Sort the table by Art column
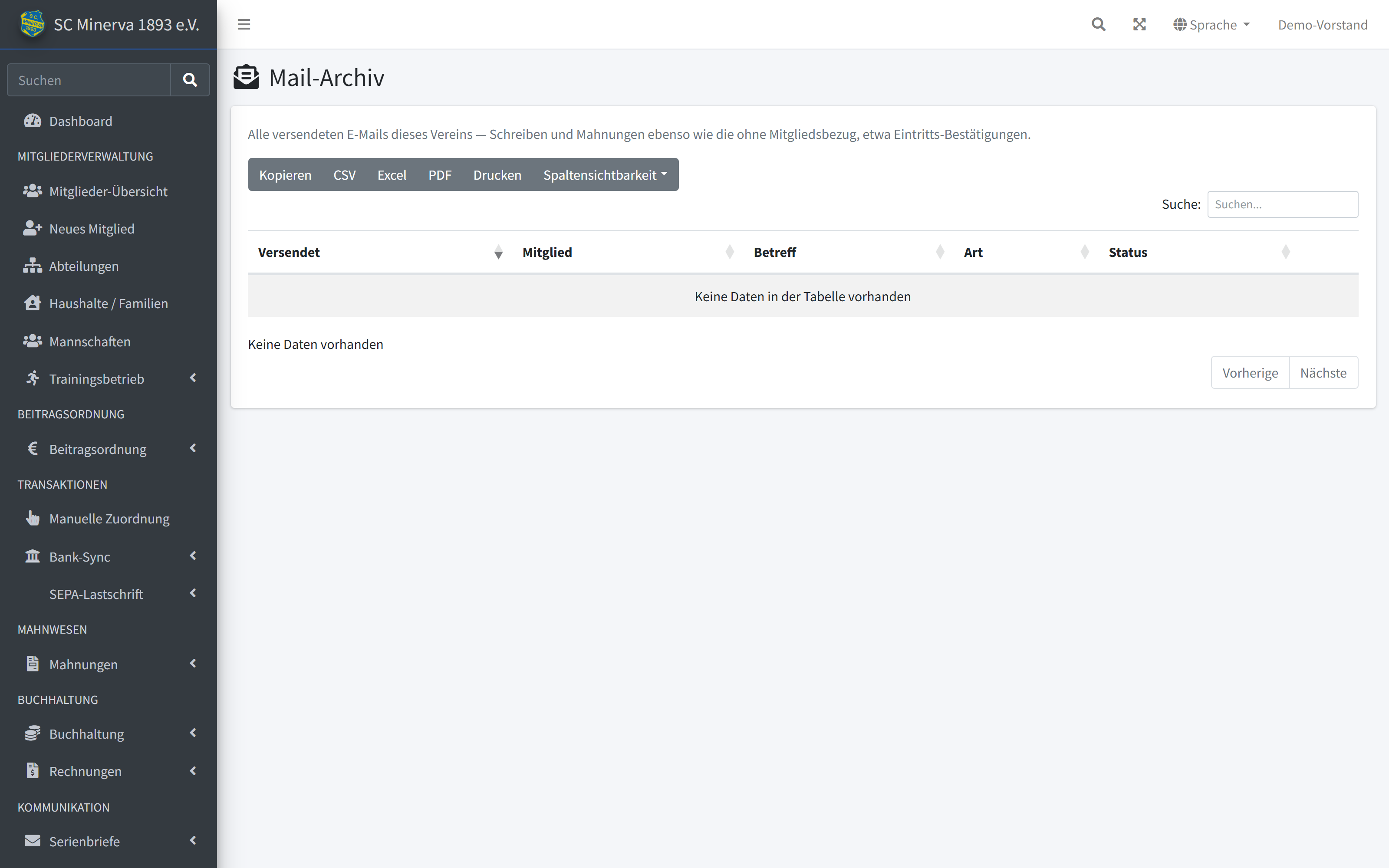 click(1026, 252)
